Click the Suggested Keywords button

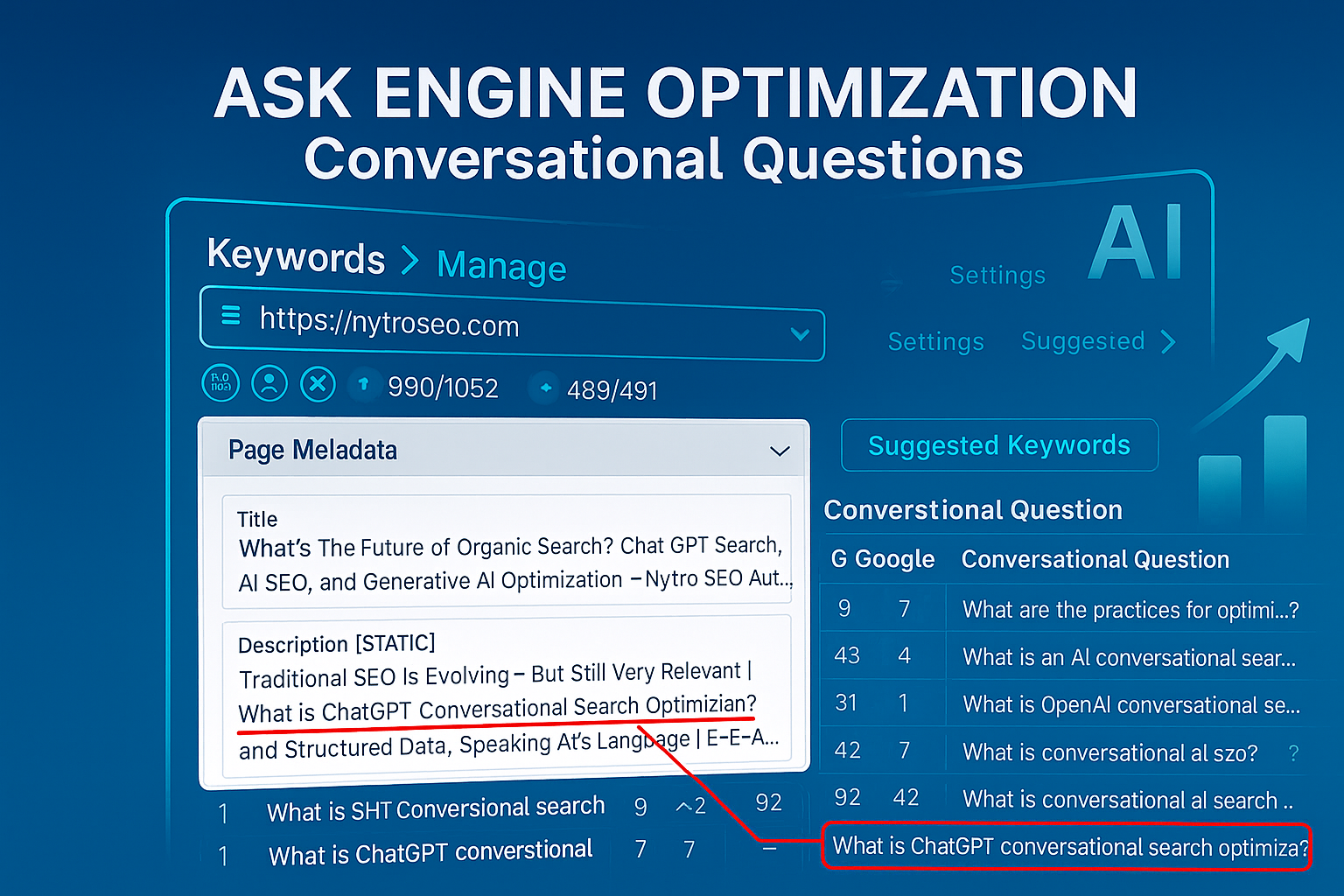(x=999, y=445)
